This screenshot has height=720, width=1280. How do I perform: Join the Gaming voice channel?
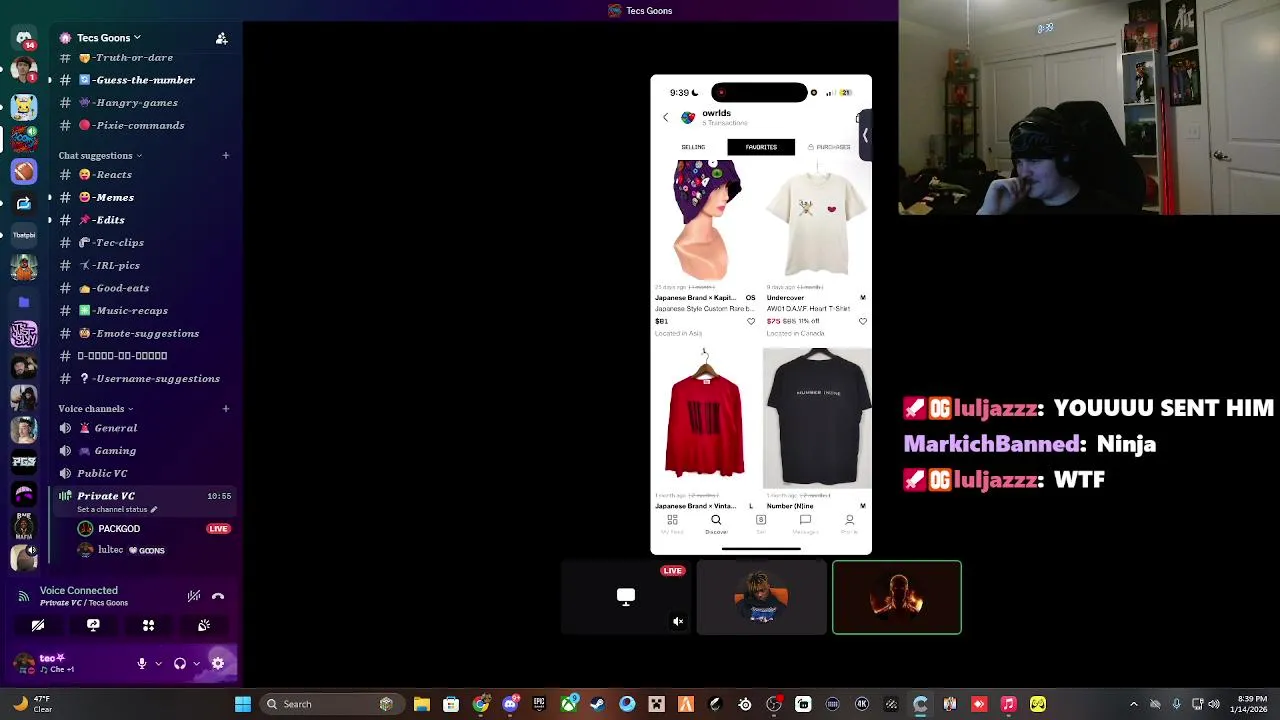click(x=145, y=451)
